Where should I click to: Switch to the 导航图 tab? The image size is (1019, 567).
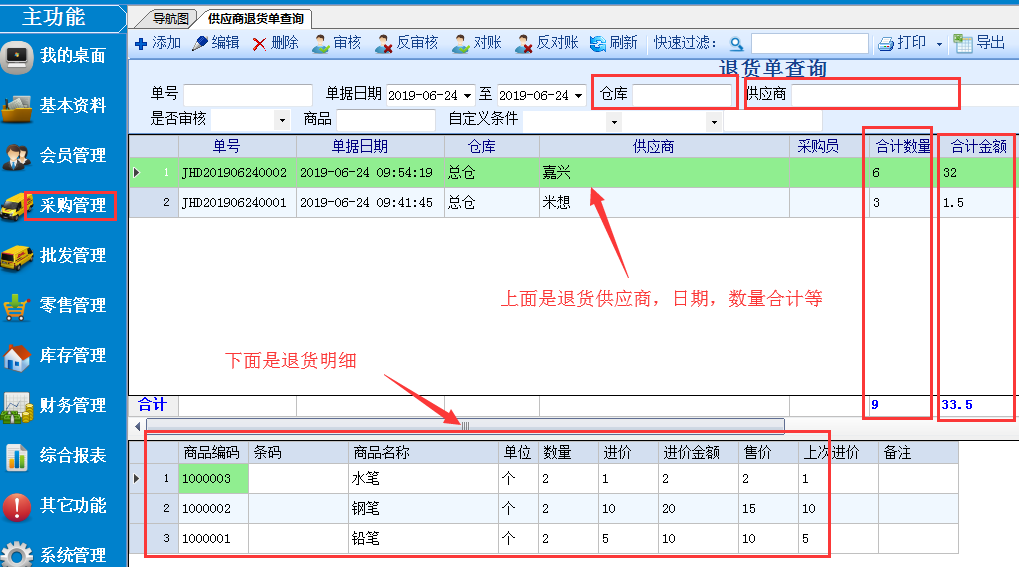click(170, 19)
